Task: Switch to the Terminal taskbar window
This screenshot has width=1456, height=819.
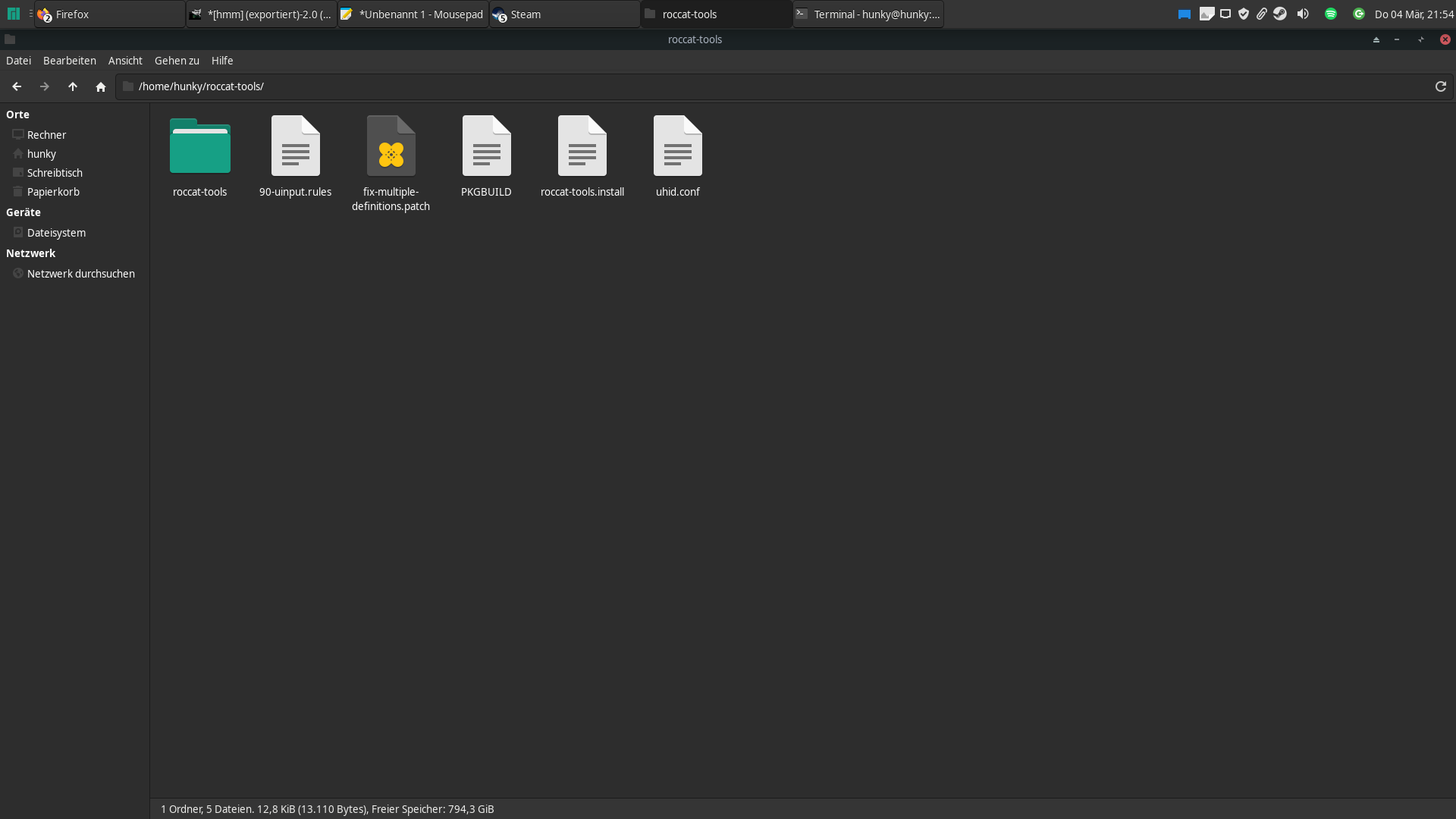Action: (868, 14)
